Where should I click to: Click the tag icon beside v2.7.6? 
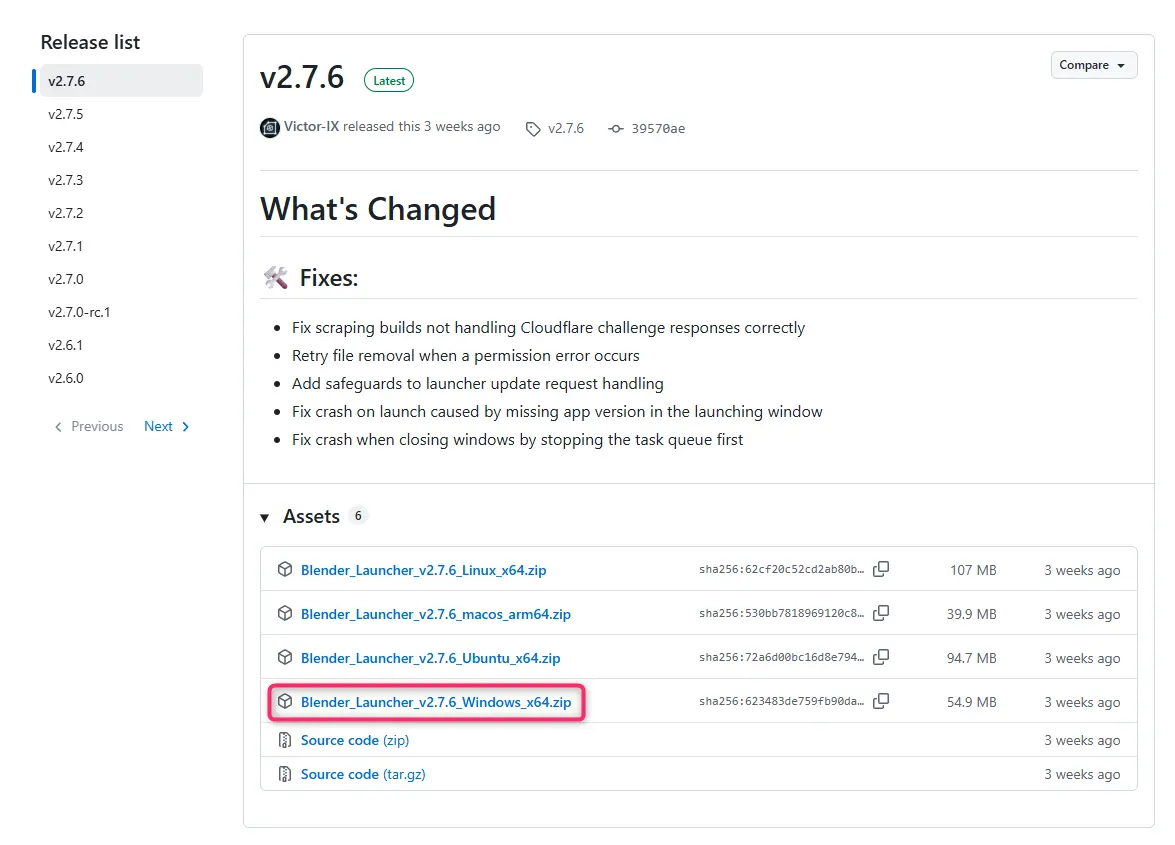click(533, 129)
